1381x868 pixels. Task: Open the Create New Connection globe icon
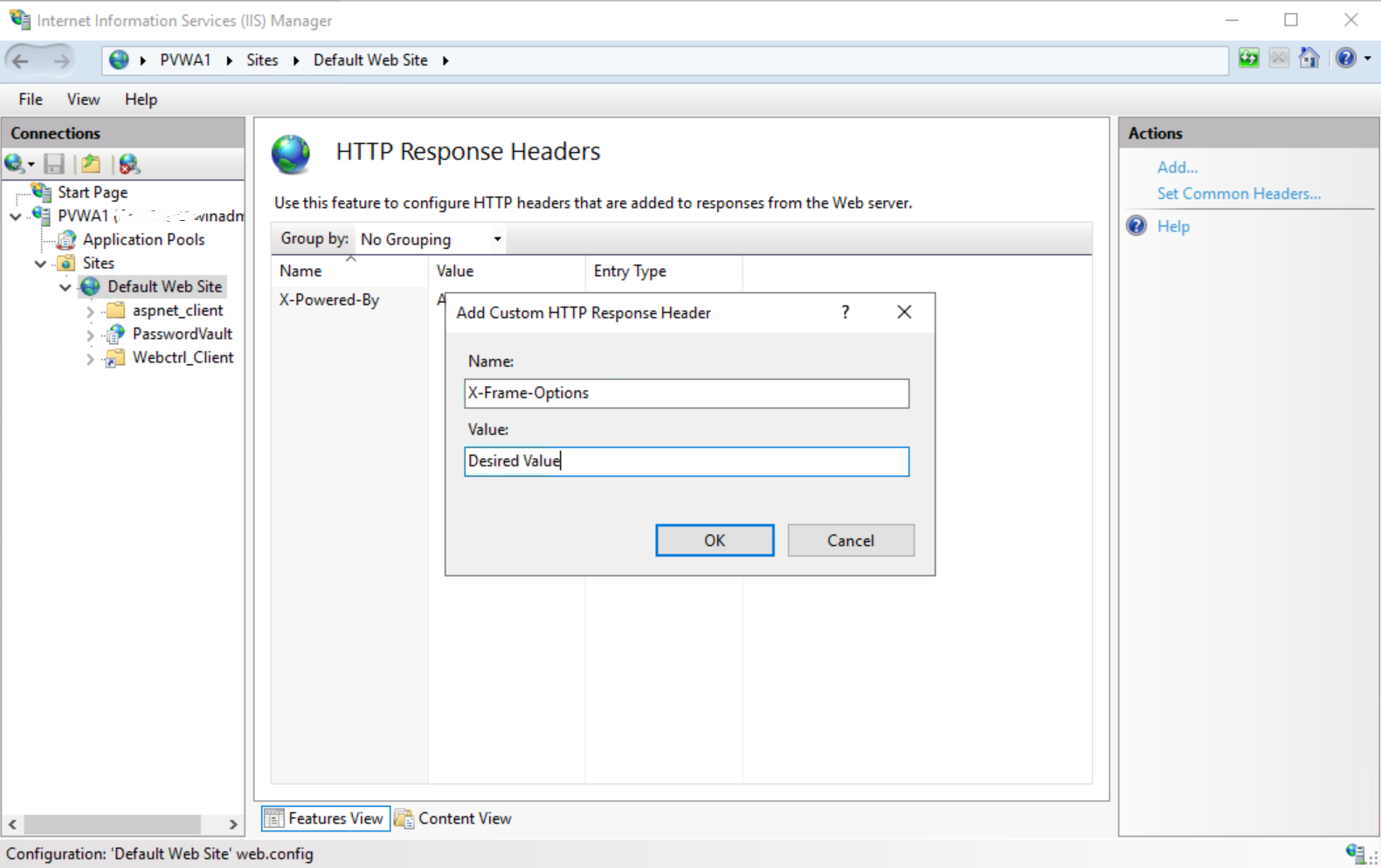pyautogui.click(x=16, y=163)
